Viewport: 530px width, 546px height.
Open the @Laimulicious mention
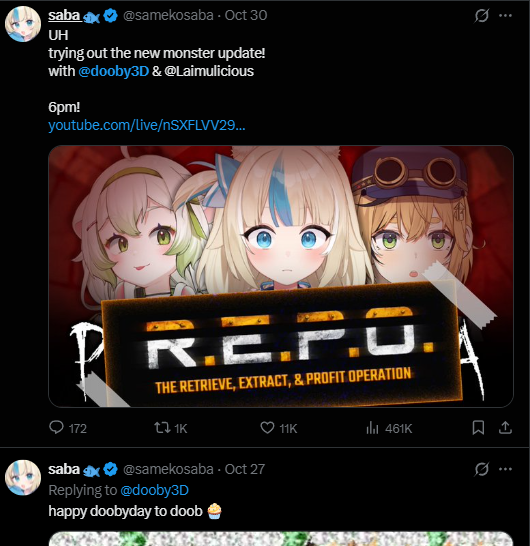pyautogui.click(x=209, y=71)
